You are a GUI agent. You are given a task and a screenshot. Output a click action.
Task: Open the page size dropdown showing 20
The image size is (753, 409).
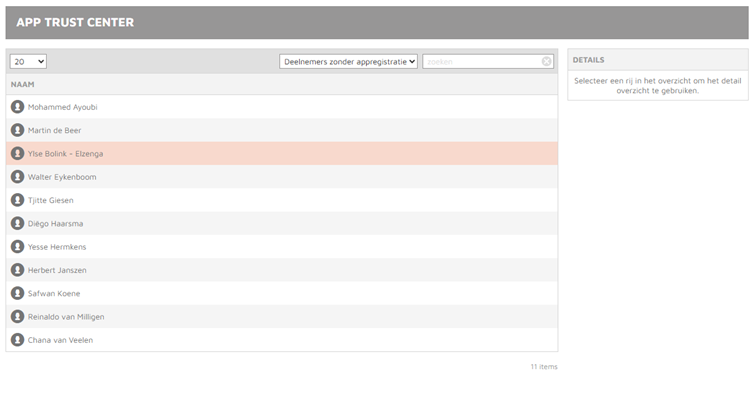pyautogui.click(x=28, y=61)
